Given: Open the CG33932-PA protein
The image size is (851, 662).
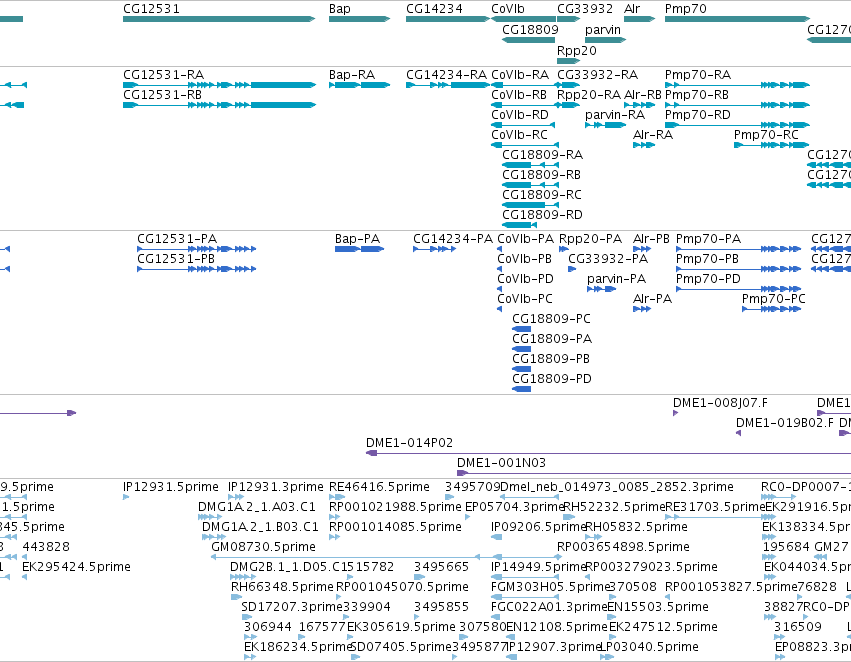Looking at the screenshot, I should coord(572,269).
